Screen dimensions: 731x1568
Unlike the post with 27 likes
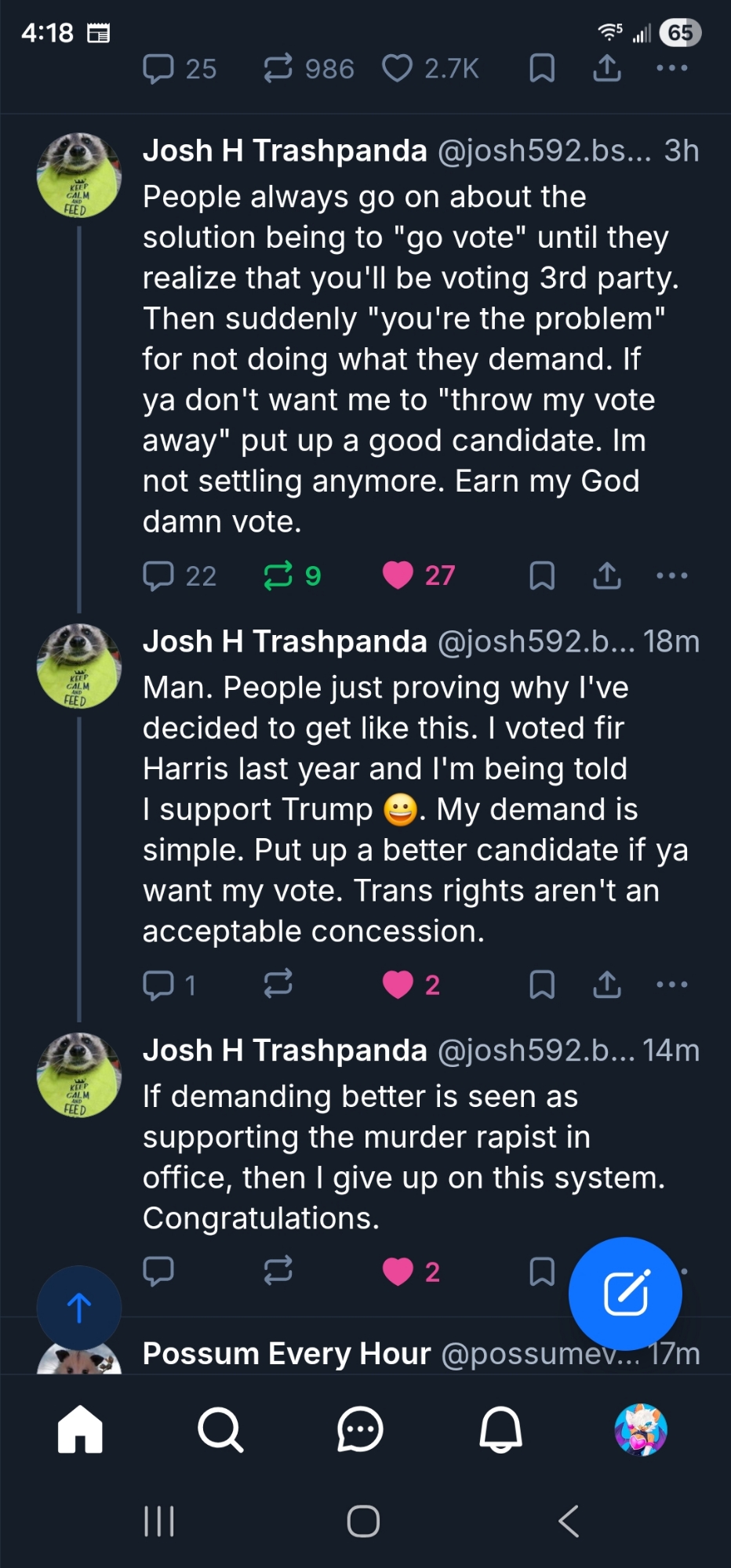(x=398, y=575)
